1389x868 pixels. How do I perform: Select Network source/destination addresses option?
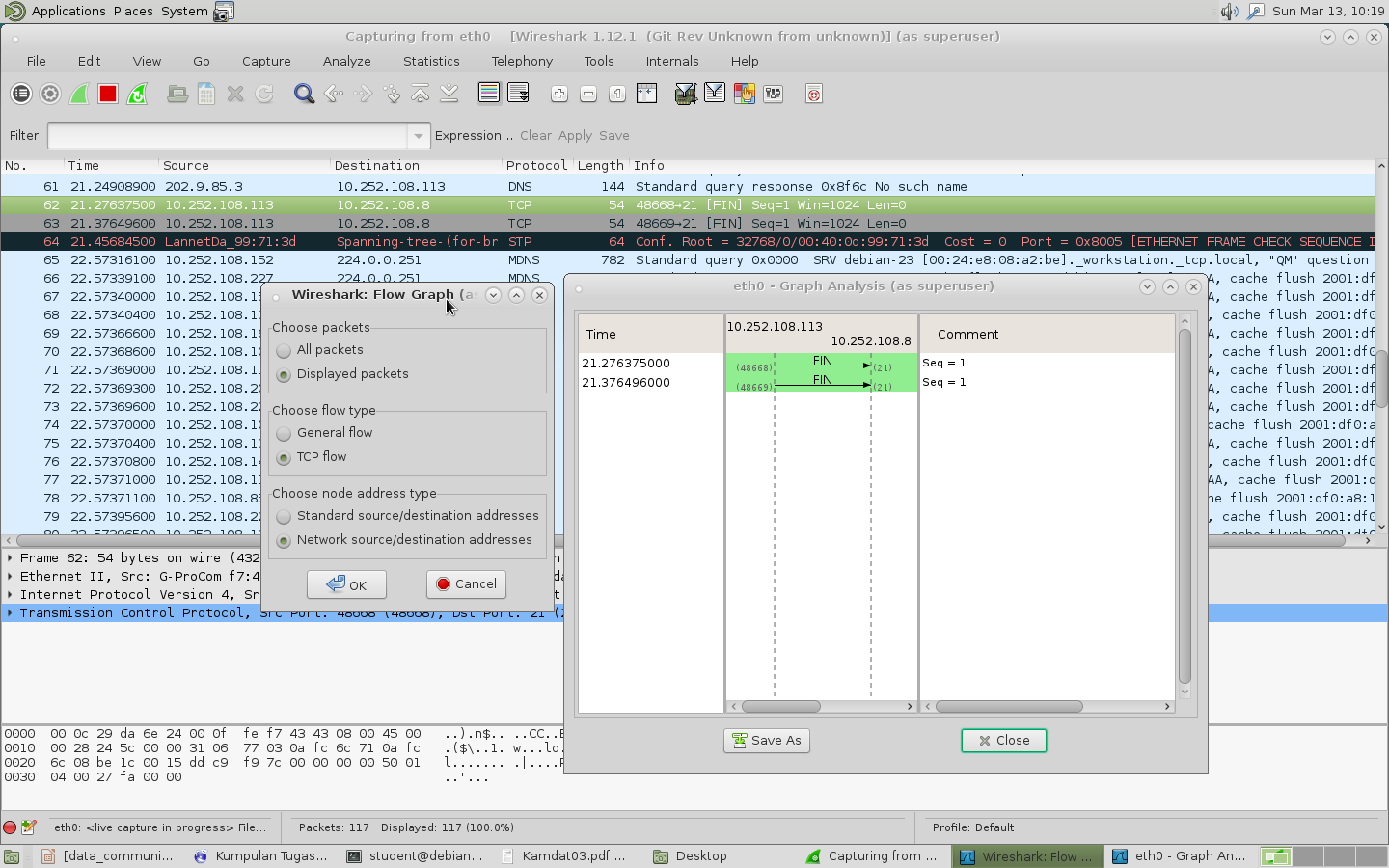pyautogui.click(x=284, y=540)
